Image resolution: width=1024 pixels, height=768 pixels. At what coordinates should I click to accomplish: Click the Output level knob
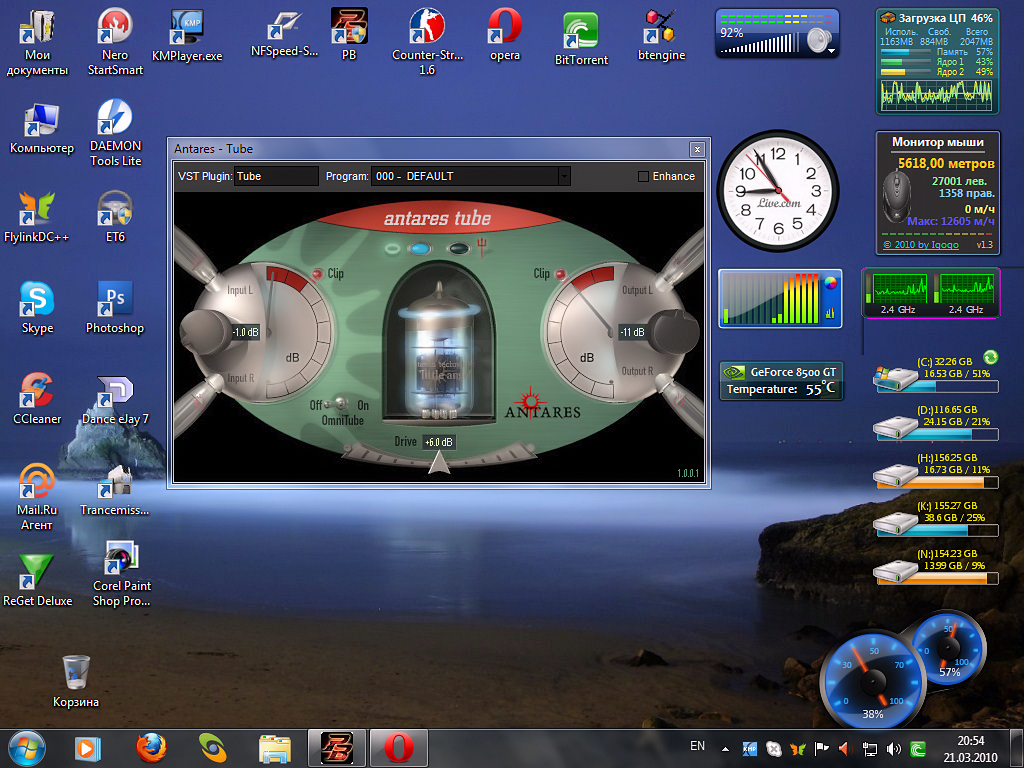tap(673, 329)
